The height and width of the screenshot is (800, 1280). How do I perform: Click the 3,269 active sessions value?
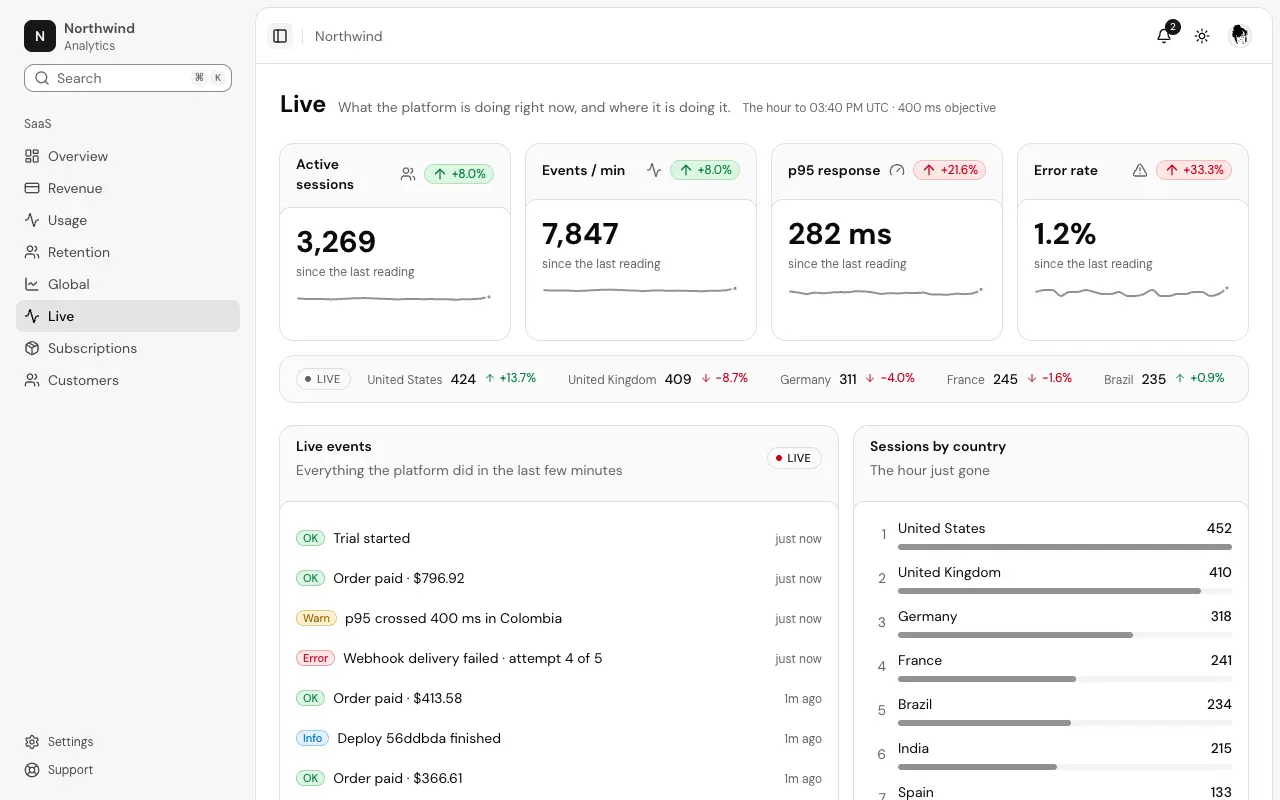(336, 242)
